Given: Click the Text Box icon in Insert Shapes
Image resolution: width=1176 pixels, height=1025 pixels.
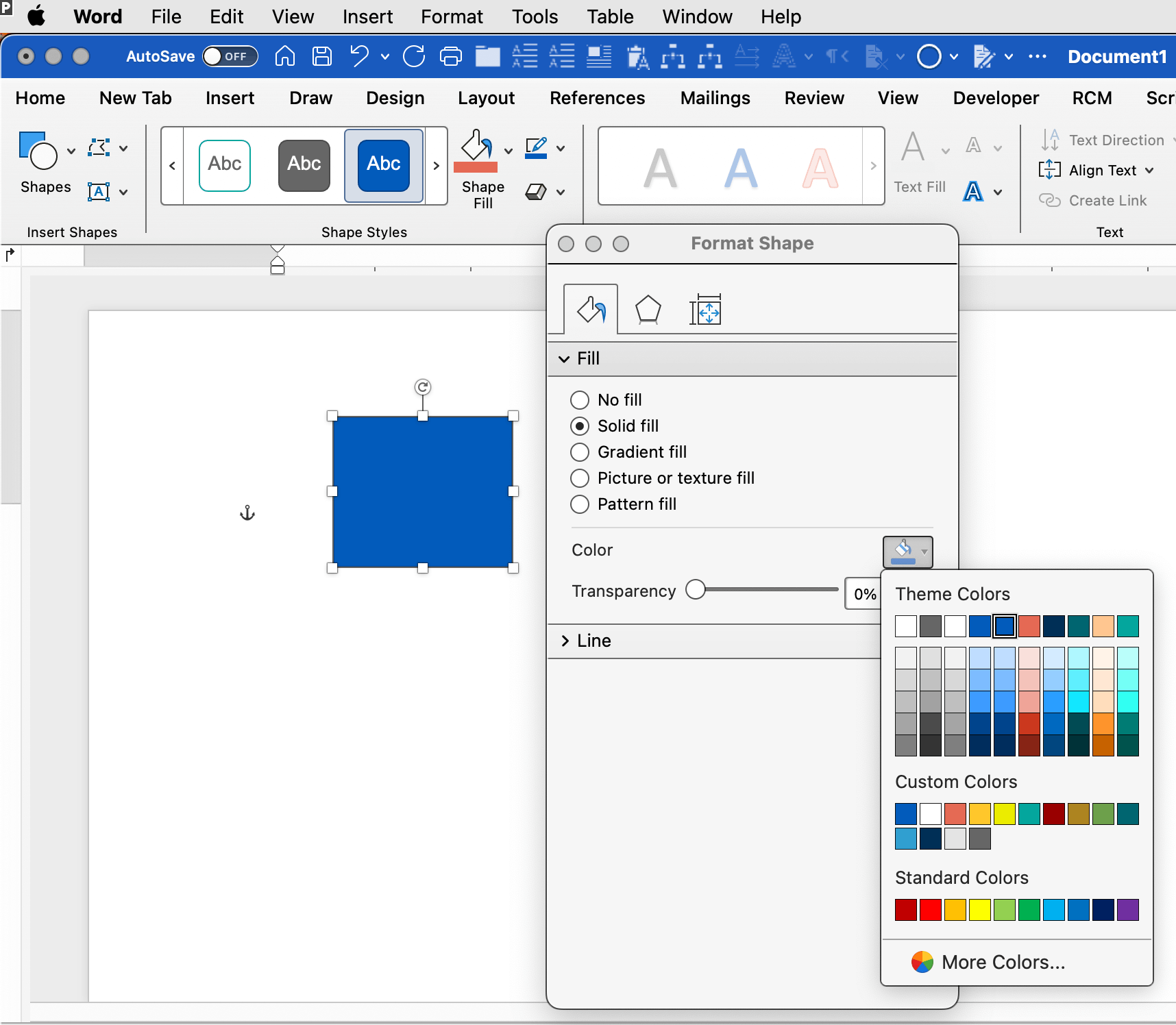Looking at the screenshot, I should (x=99, y=192).
